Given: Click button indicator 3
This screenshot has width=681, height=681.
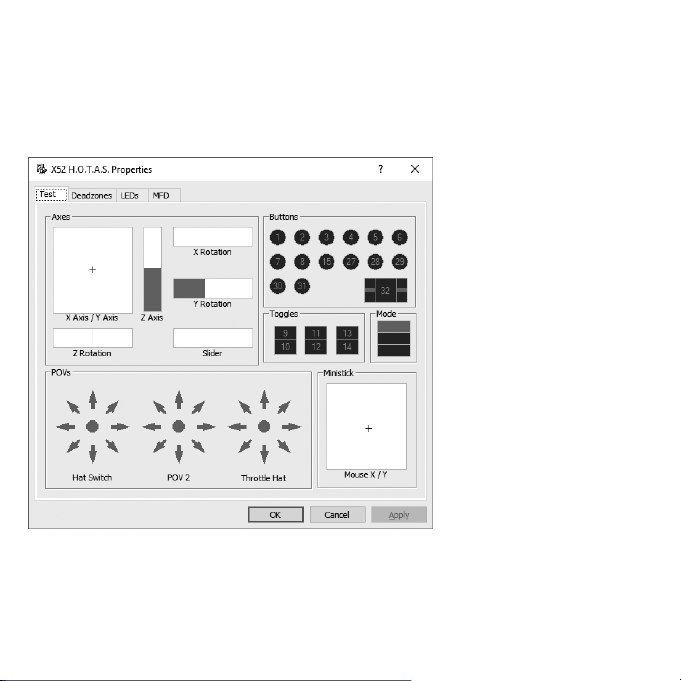Looking at the screenshot, I should [x=326, y=237].
